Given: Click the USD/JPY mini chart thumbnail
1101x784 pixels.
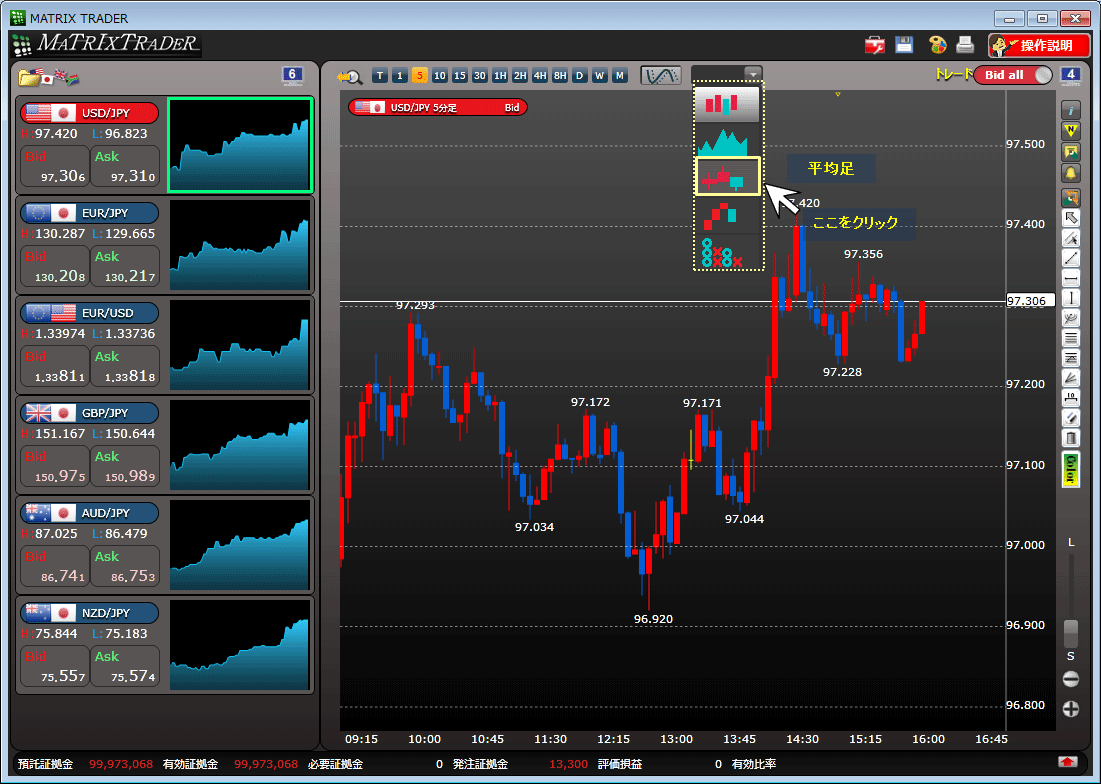Looking at the screenshot, I should pyautogui.click(x=240, y=145).
